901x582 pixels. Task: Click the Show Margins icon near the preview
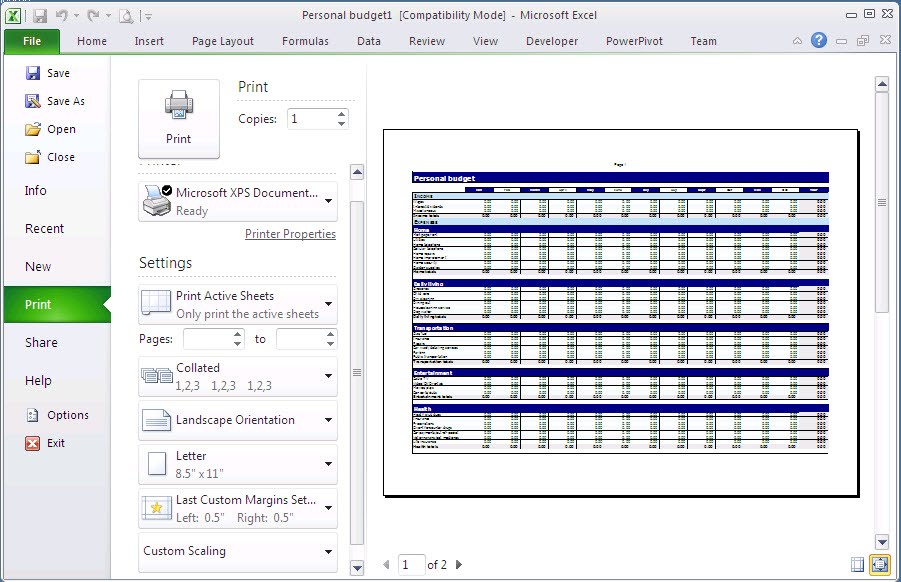pyautogui.click(x=857, y=565)
